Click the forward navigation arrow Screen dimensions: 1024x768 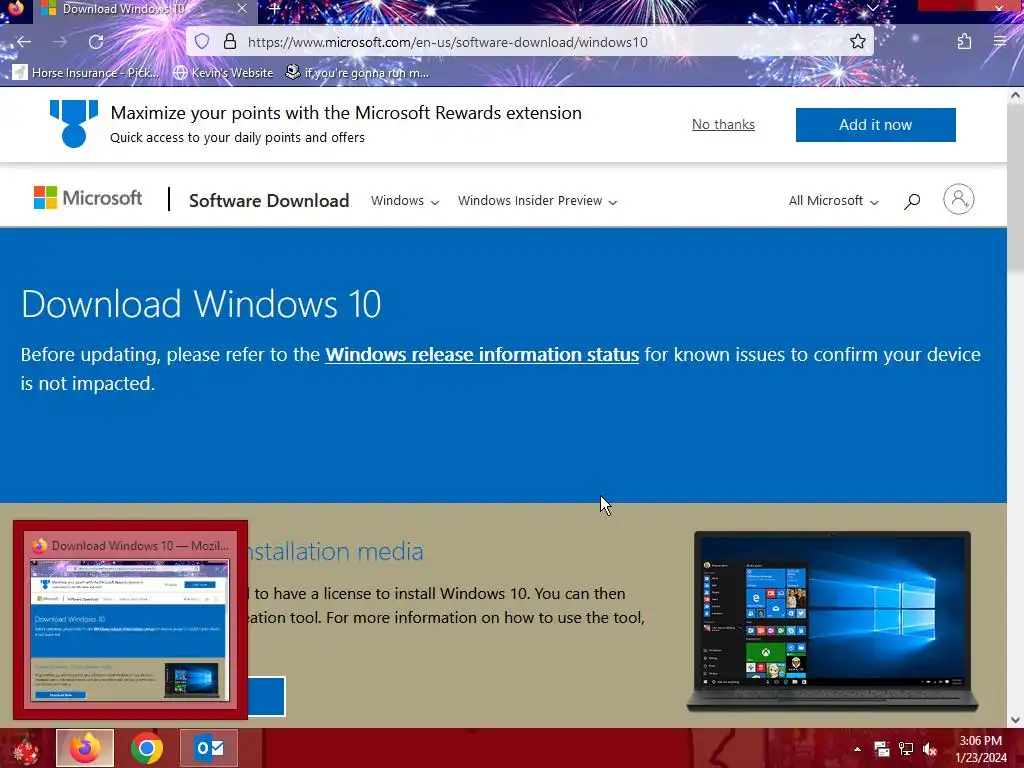[x=59, y=42]
